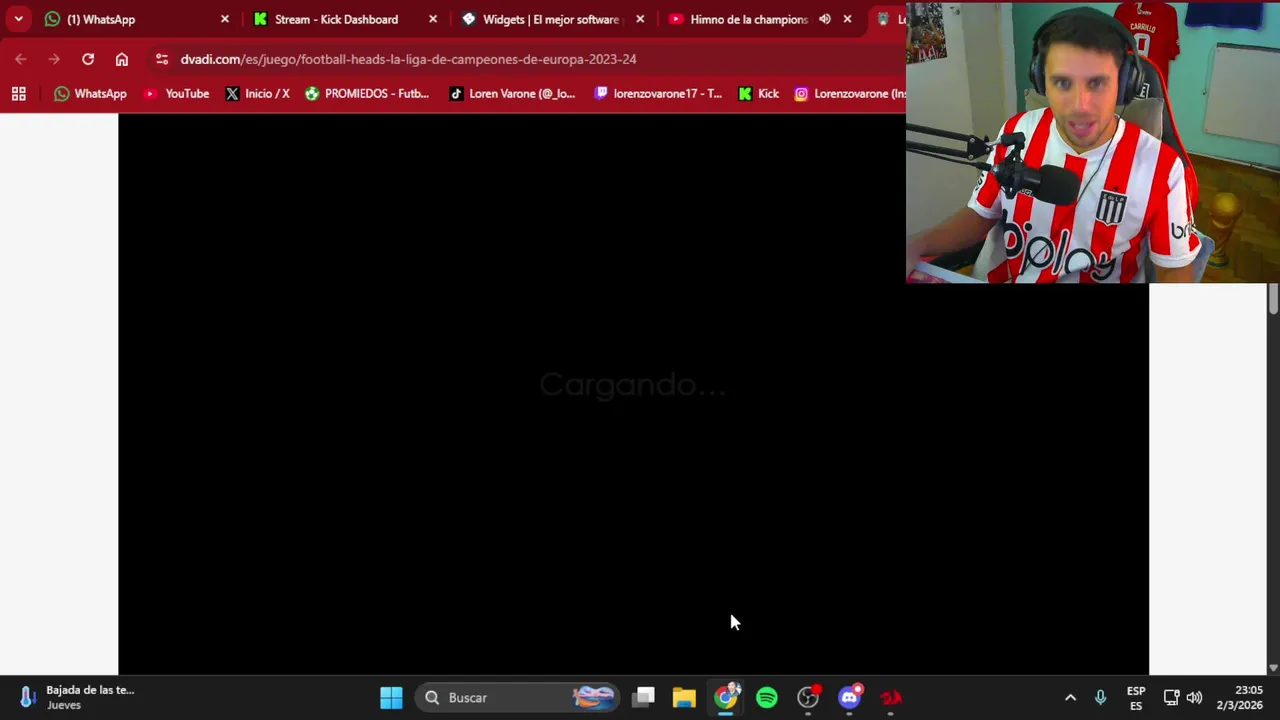Image resolution: width=1280 pixels, height=720 pixels.
Task: Open the Kick bookmark
Action: 758,94
